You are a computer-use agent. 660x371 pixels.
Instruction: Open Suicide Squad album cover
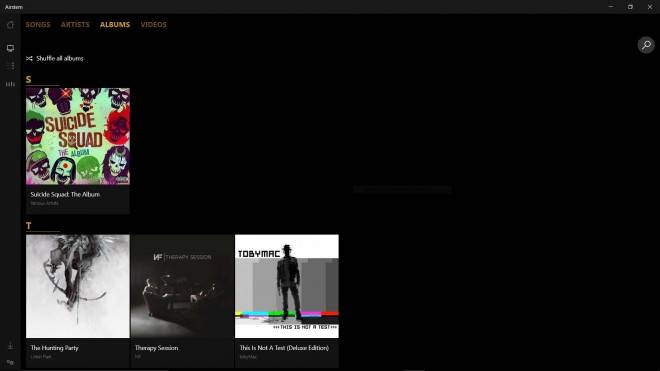pos(78,136)
